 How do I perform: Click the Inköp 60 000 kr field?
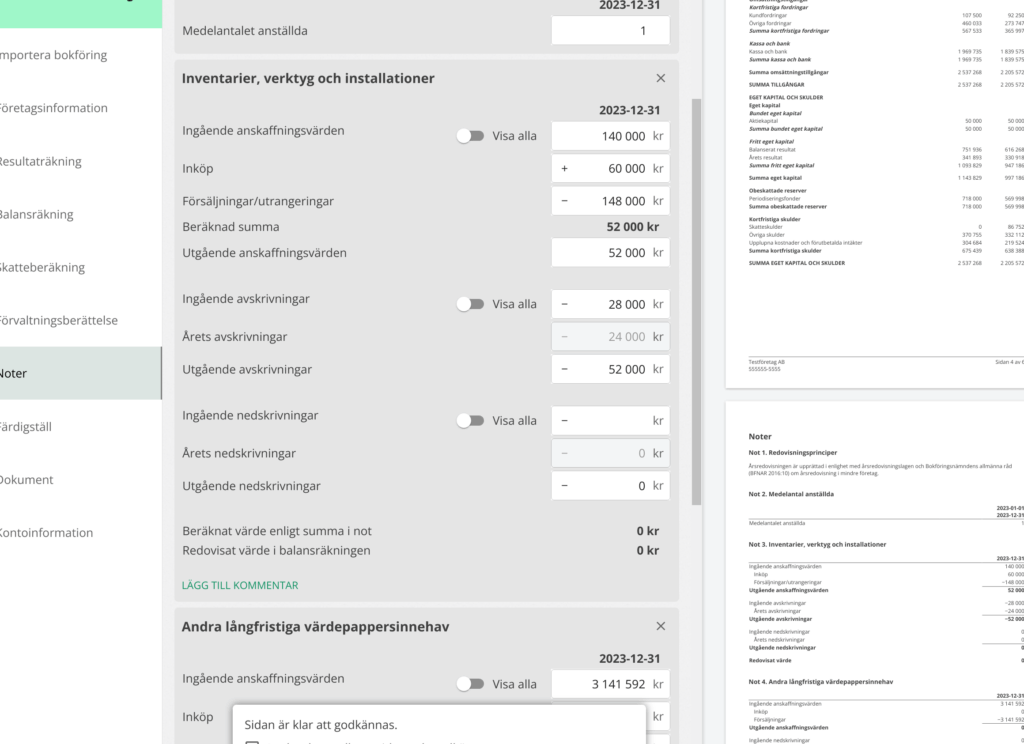(611, 169)
